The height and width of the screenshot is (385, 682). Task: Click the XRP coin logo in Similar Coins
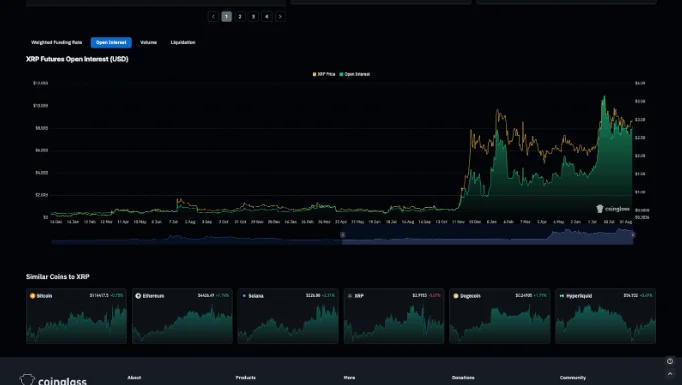(350, 296)
